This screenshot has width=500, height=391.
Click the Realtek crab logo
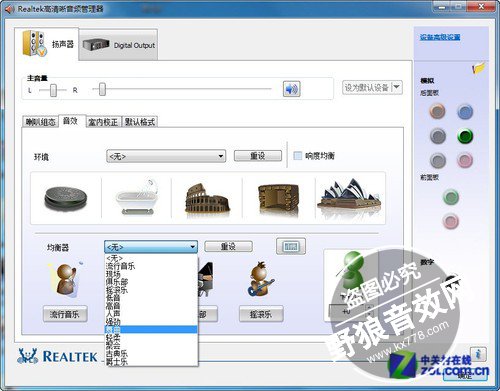27,356
